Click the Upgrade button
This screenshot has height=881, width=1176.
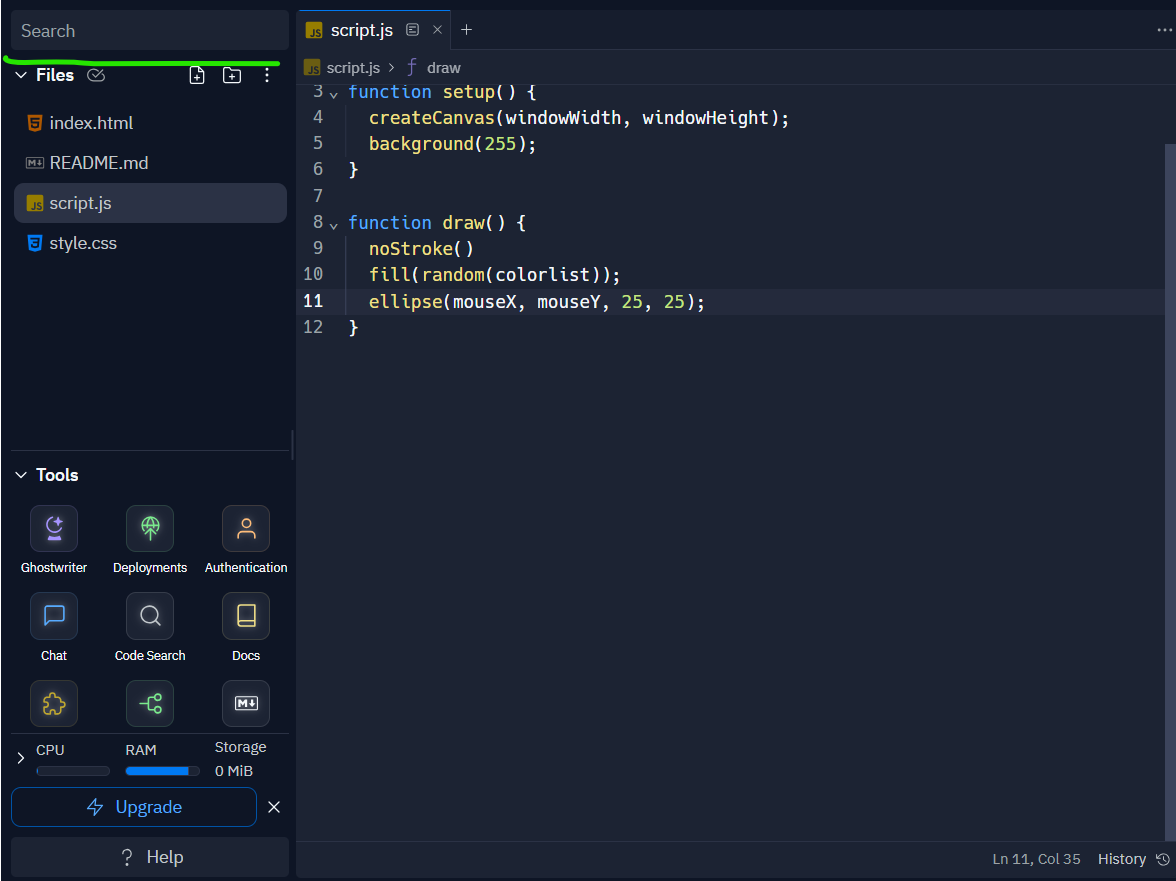point(133,807)
